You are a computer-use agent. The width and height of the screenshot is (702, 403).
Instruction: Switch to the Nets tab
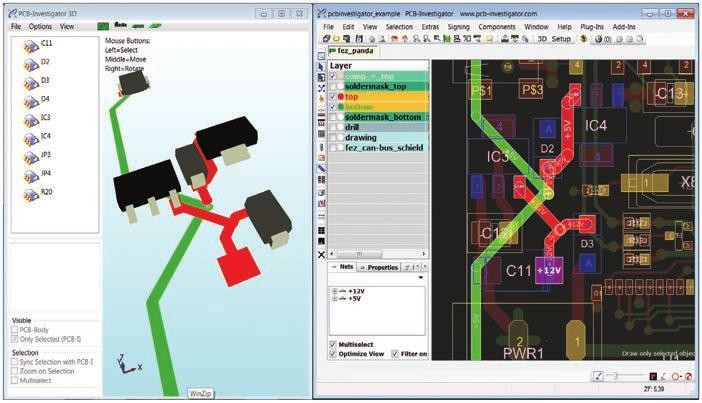coord(343,267)
